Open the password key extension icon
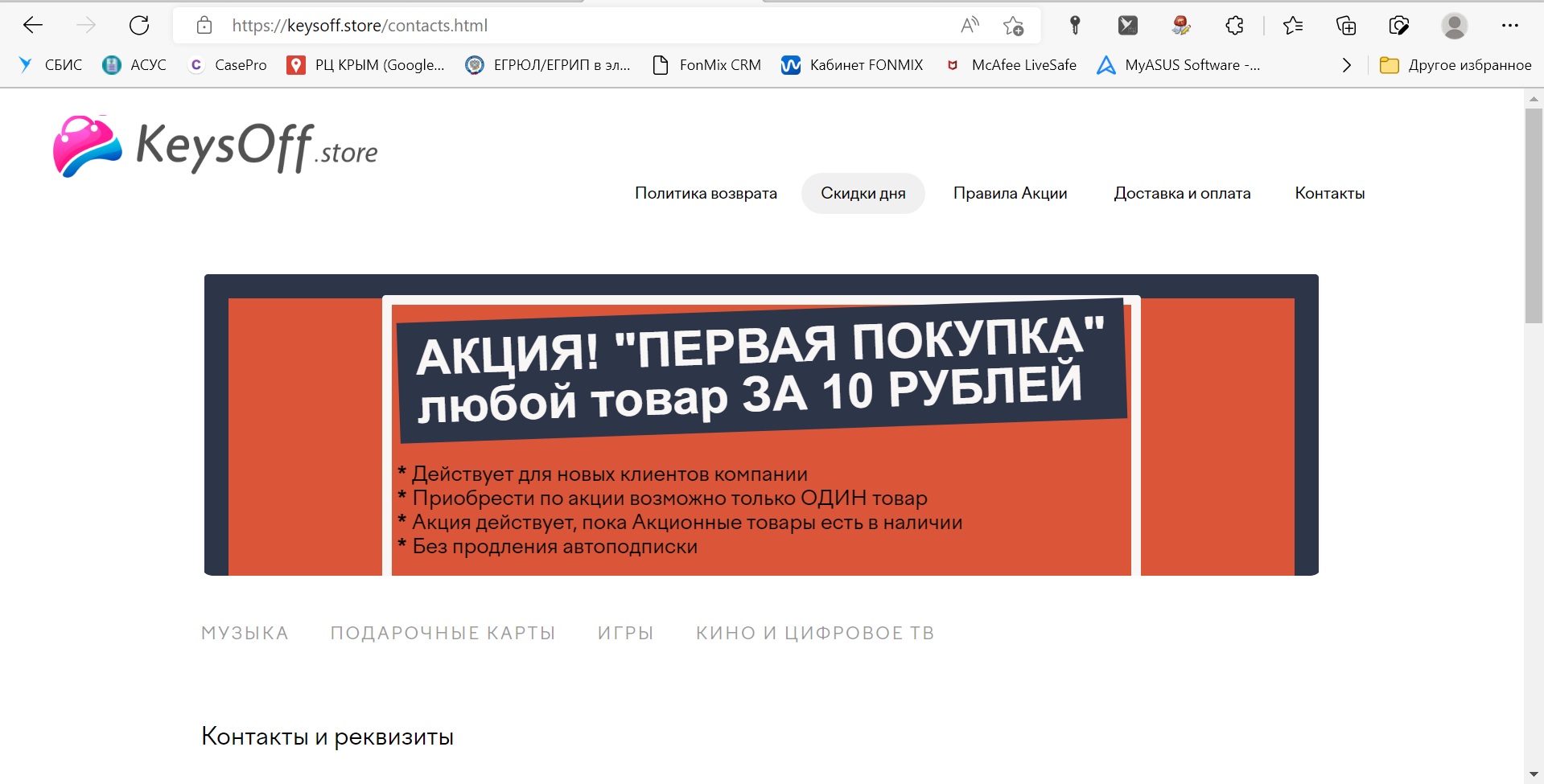This screenshot has width=1544, height=784. (1075, 26)
